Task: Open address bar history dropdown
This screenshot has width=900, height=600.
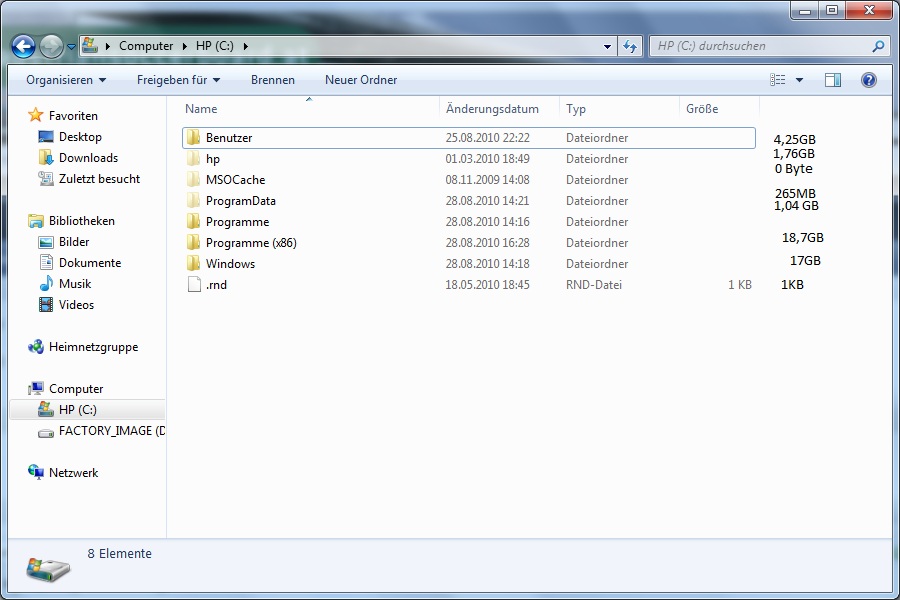Action: [x=607, y=47]
